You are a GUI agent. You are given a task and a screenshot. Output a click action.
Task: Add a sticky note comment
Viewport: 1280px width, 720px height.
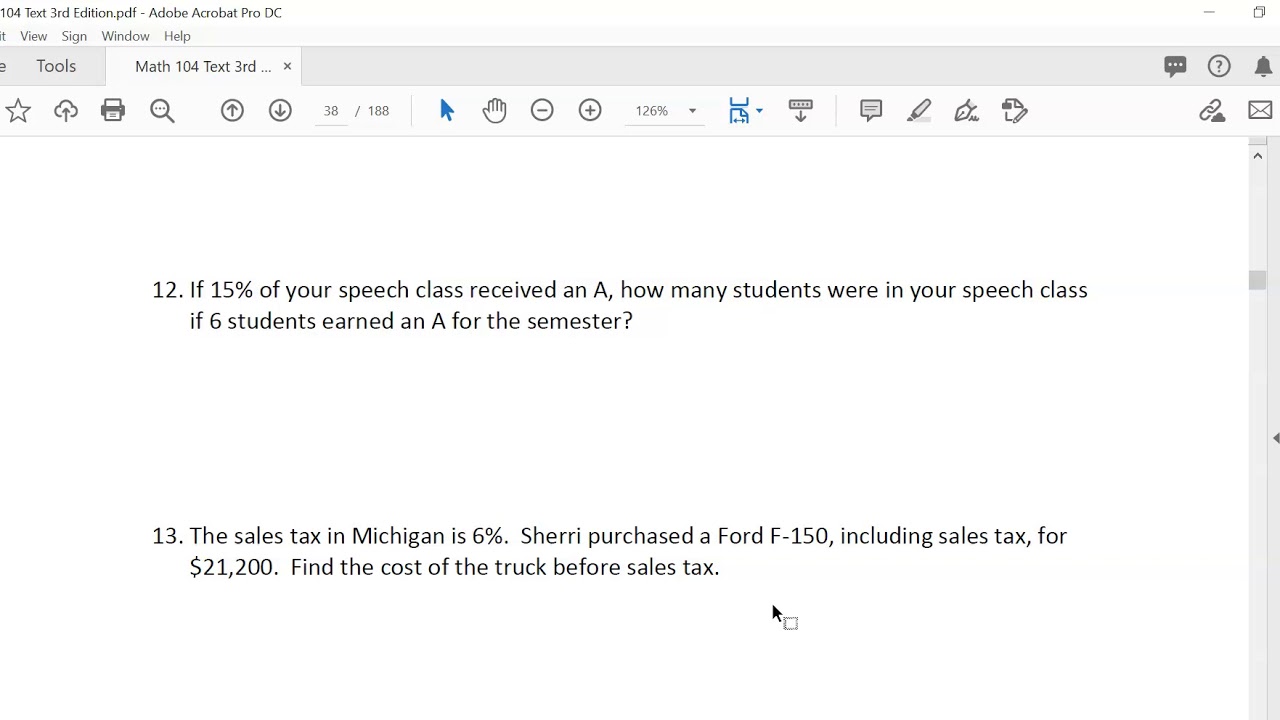871,111
